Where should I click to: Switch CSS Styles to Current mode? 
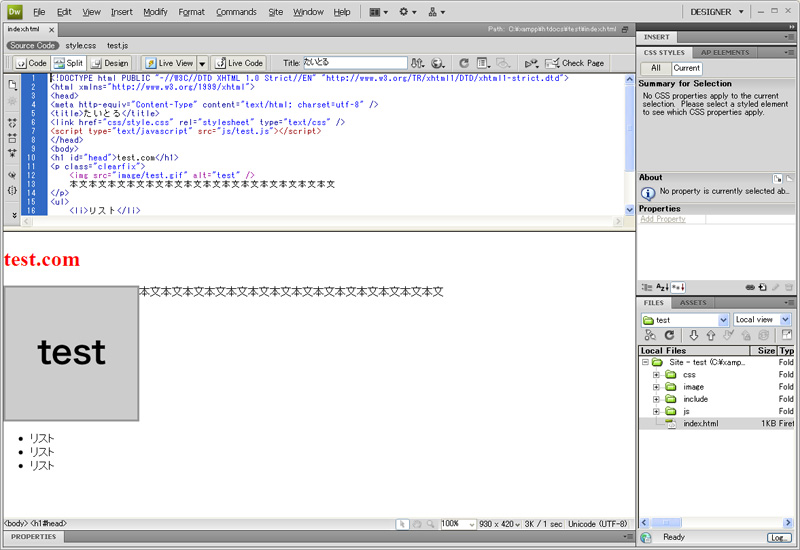(686, 68)
